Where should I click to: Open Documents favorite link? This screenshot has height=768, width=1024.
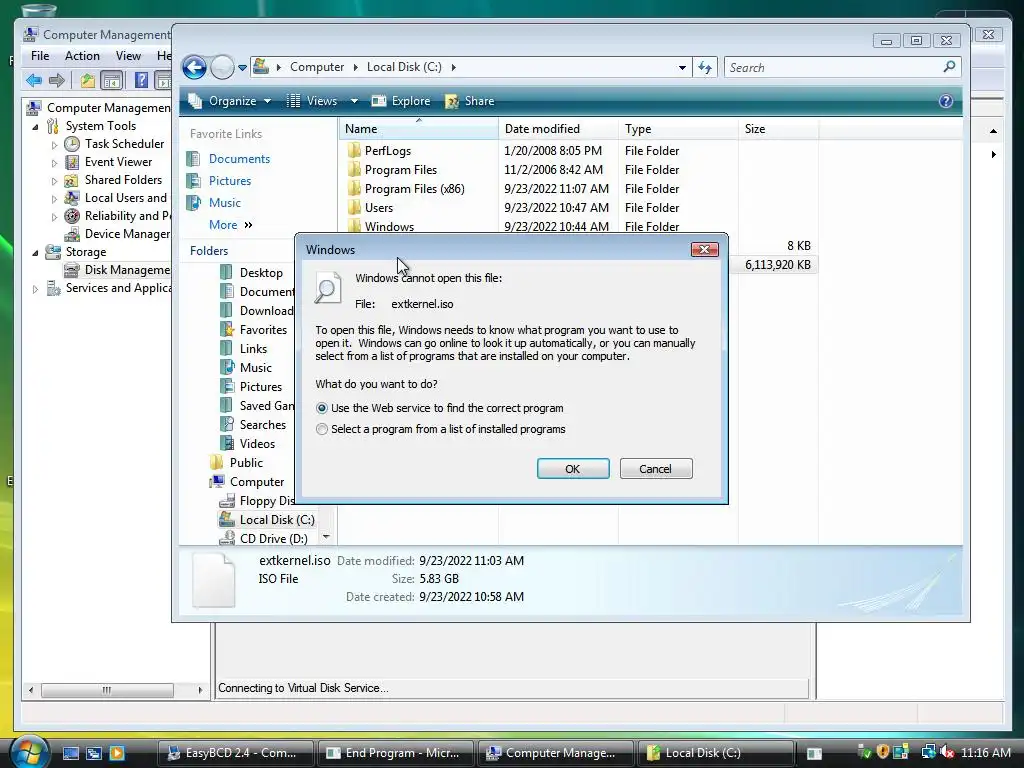coord(239,159)
